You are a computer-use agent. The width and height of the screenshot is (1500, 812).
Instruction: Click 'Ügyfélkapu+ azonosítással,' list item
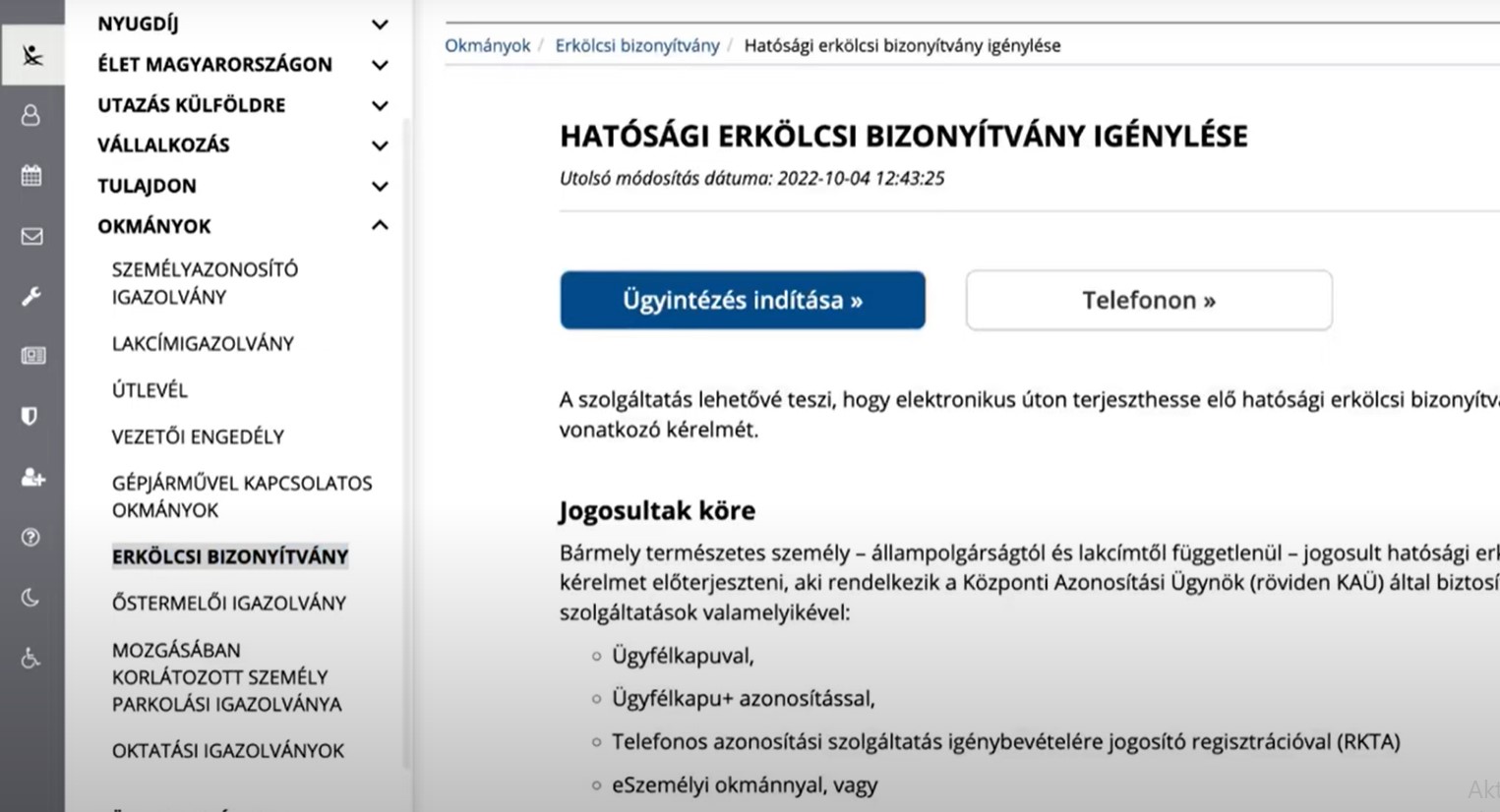click(x=743, y=699)
